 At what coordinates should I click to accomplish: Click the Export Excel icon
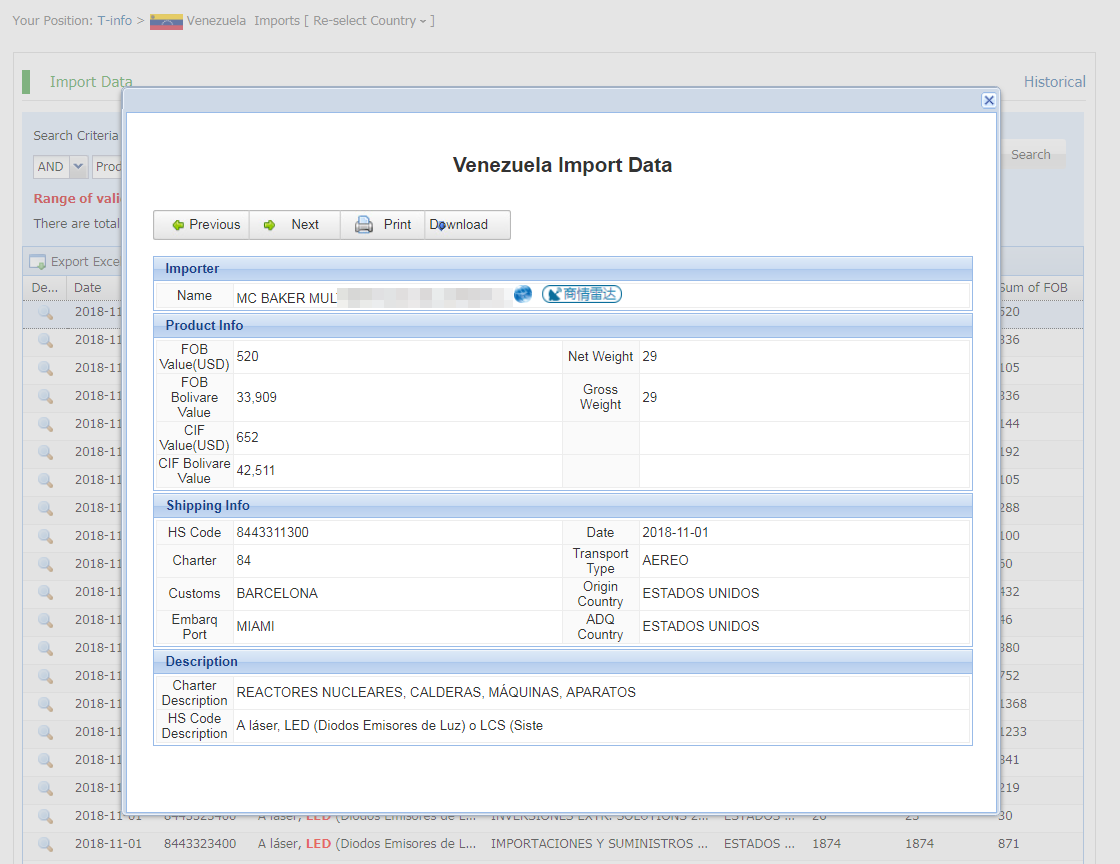[x=38, y=262]
